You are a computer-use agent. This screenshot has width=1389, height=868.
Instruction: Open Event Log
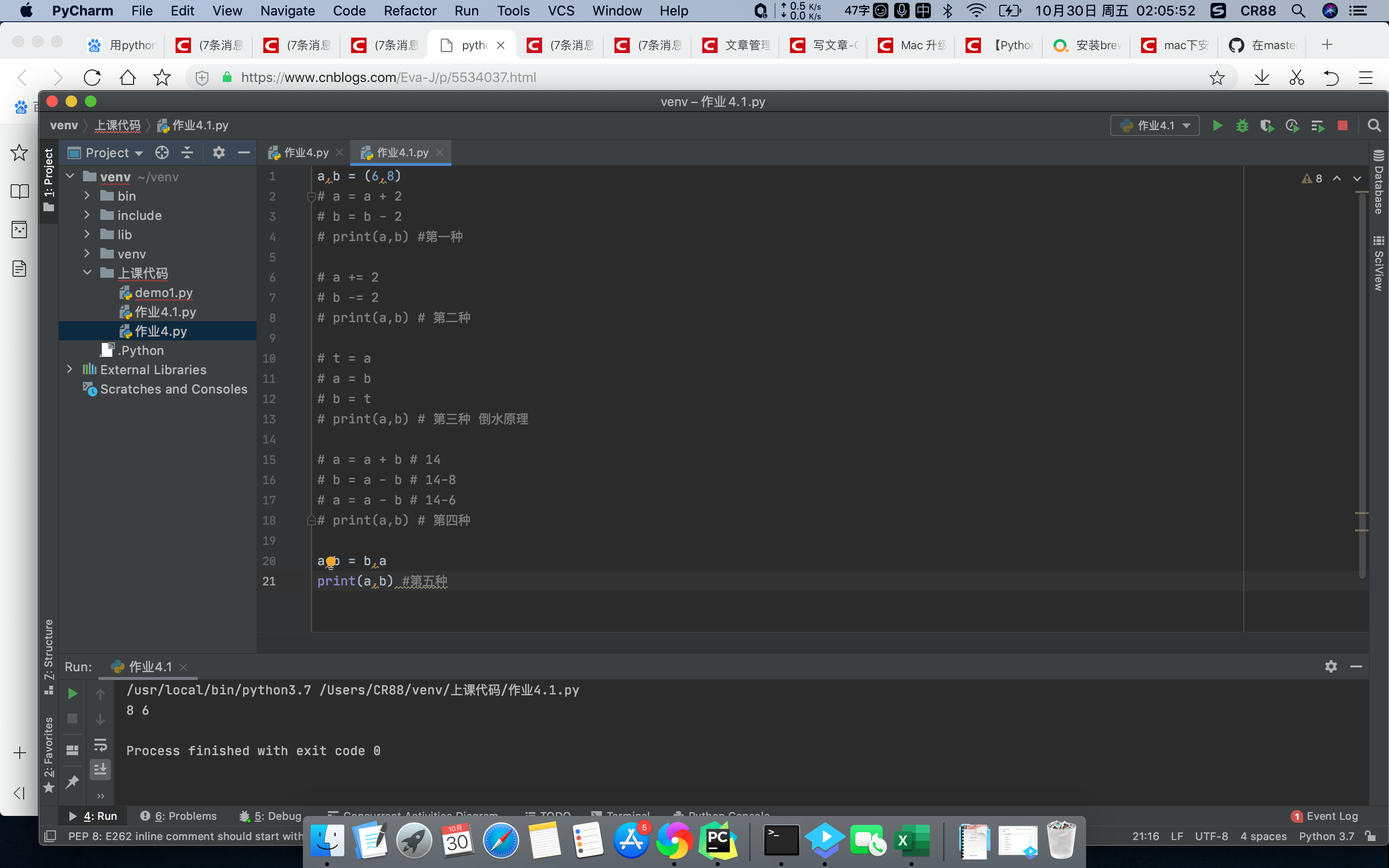1325,816
